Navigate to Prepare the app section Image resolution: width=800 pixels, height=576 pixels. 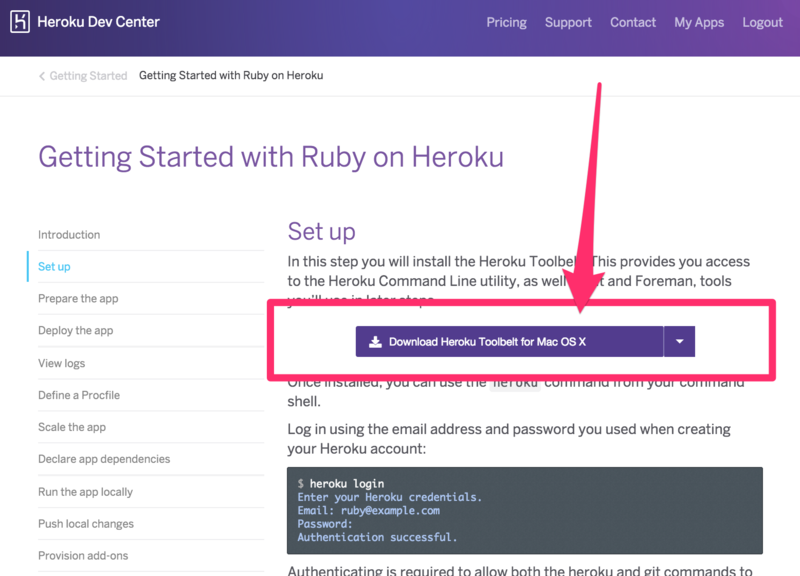(x=78, y=299)
